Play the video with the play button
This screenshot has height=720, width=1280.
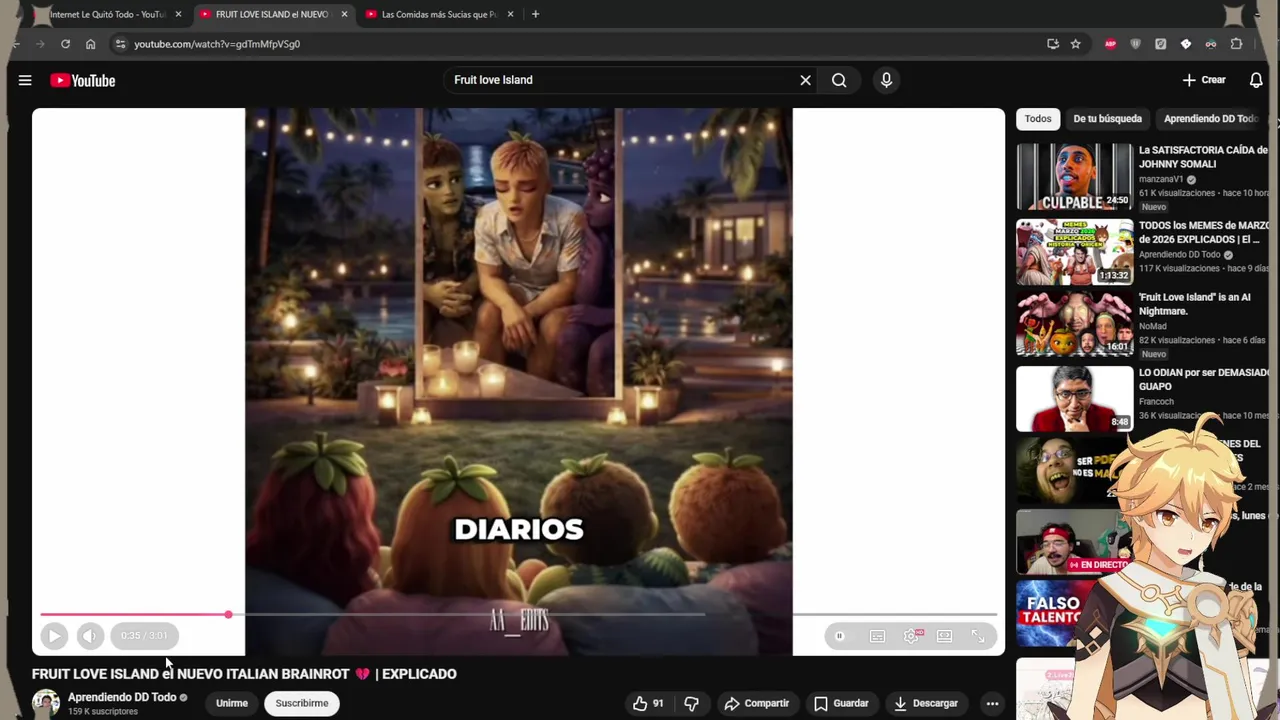(54, 635)
